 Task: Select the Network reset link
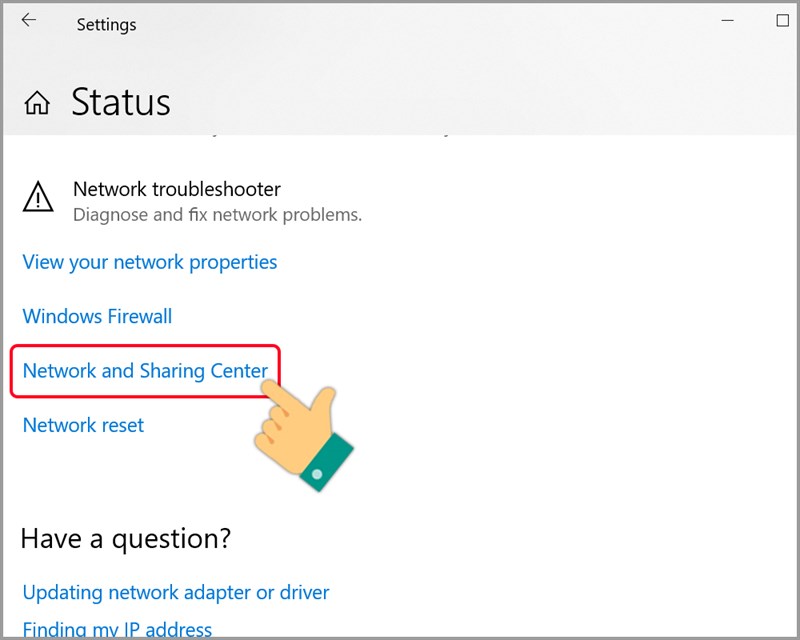(83, 425)
